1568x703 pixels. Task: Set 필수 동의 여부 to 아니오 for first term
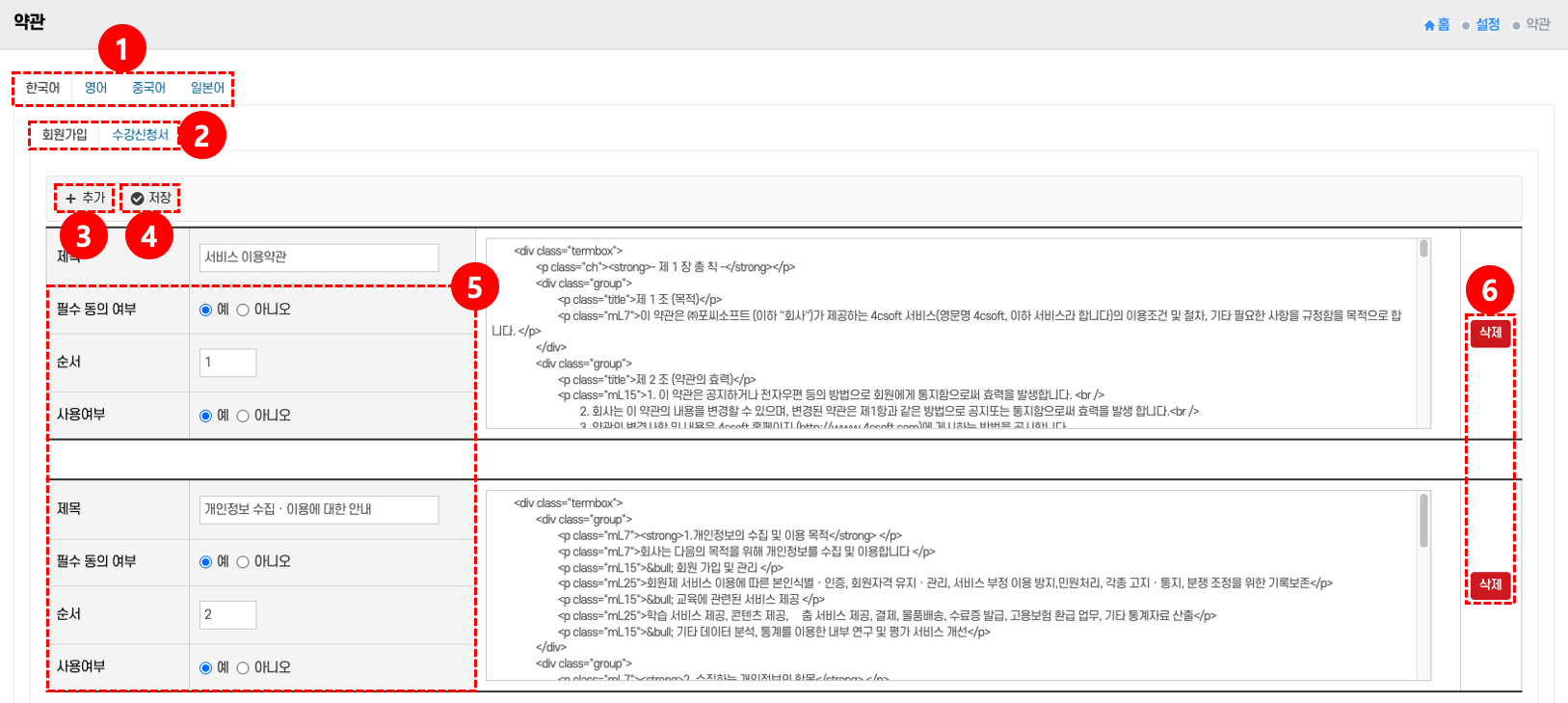pos(243,310)
